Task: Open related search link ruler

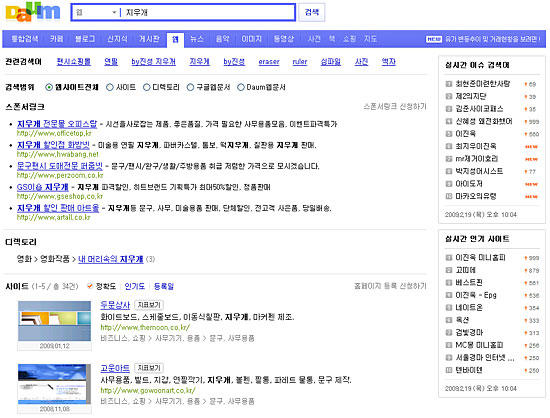Action: (x=300, y=62)
